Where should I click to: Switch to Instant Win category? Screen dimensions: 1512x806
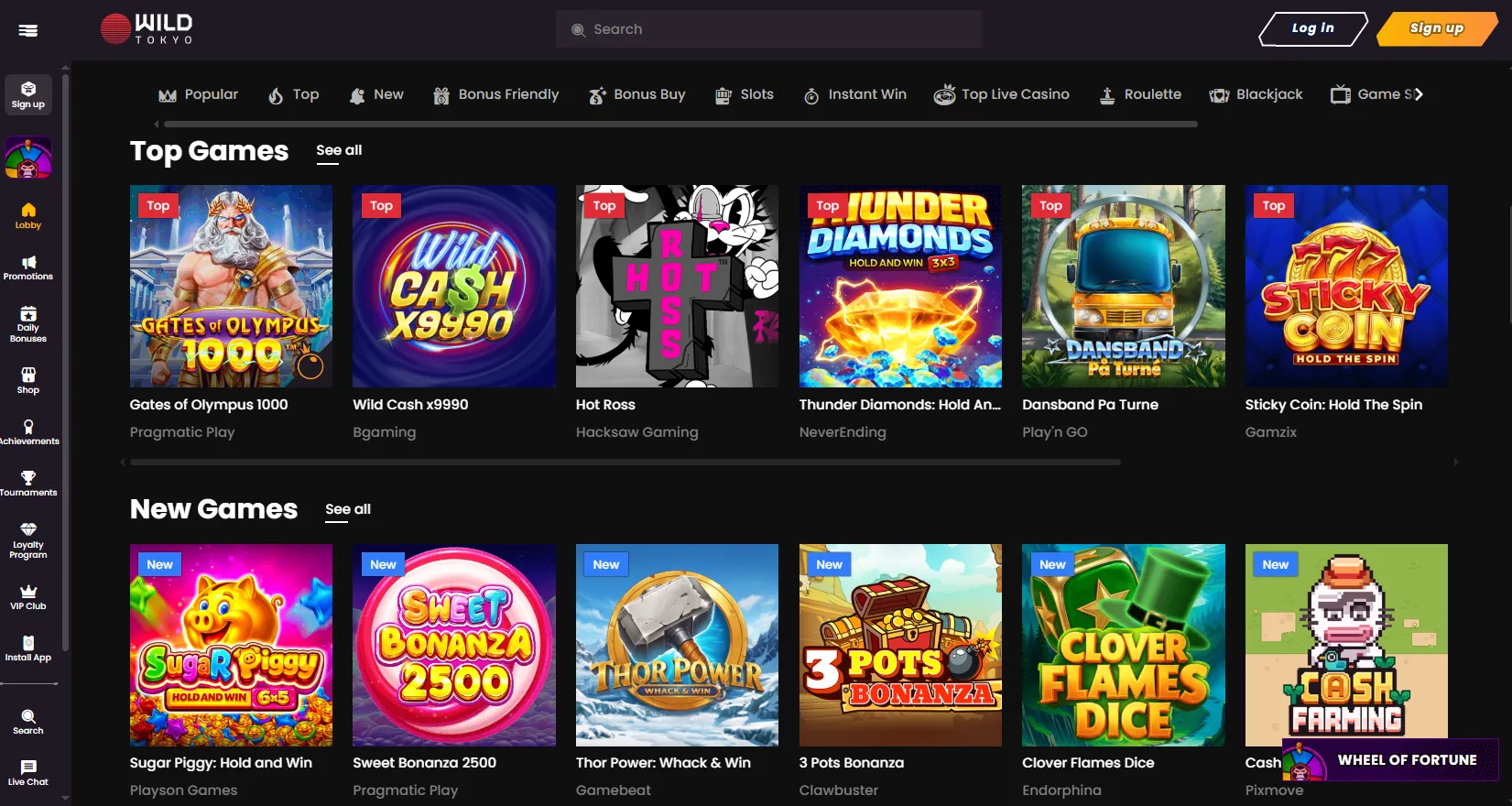(x=854, y=94)
